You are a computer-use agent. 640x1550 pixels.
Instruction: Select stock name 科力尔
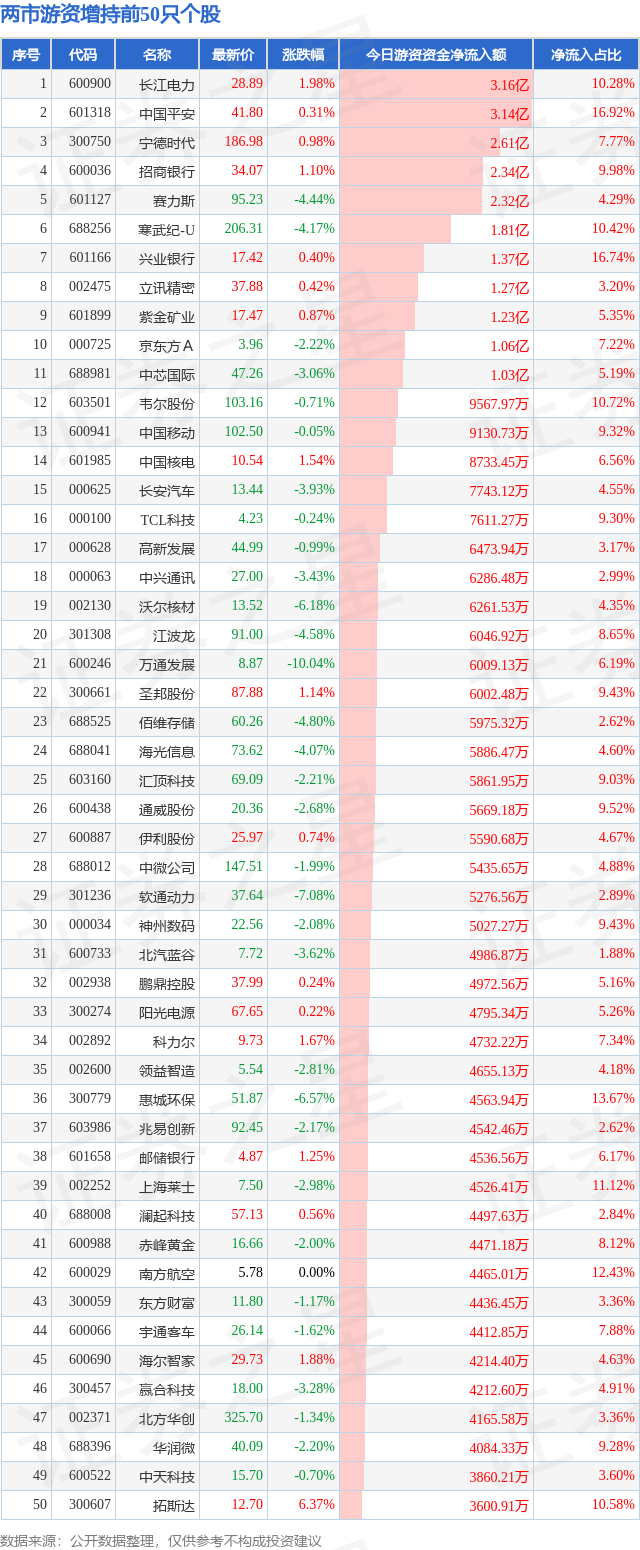[175, 1042]
